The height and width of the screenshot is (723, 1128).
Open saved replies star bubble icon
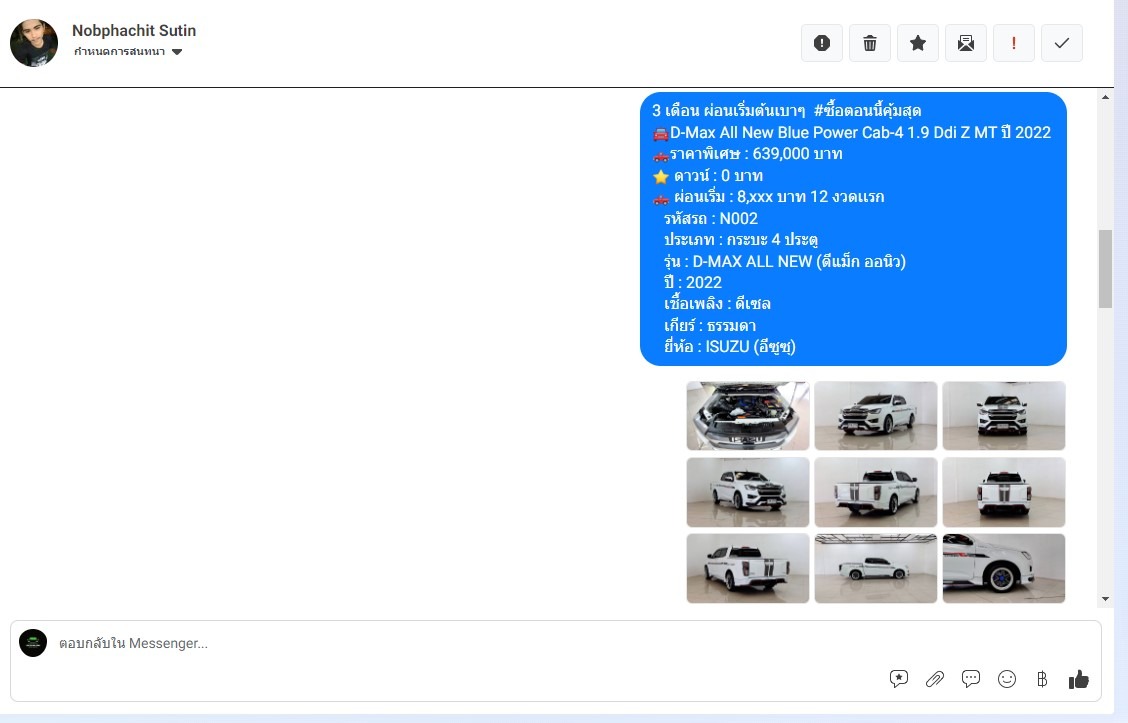[899, 678]
